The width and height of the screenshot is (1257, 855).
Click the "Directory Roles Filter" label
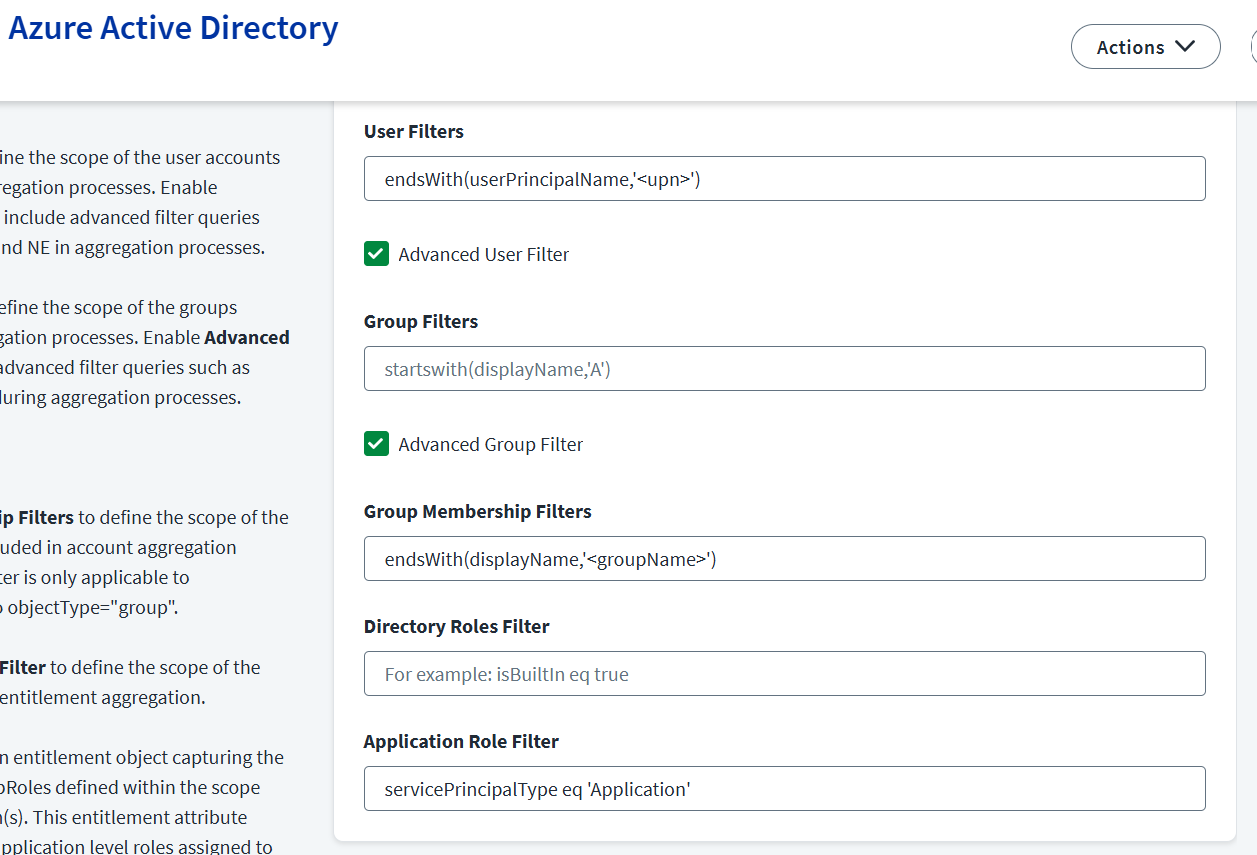(x=456, y=626)
